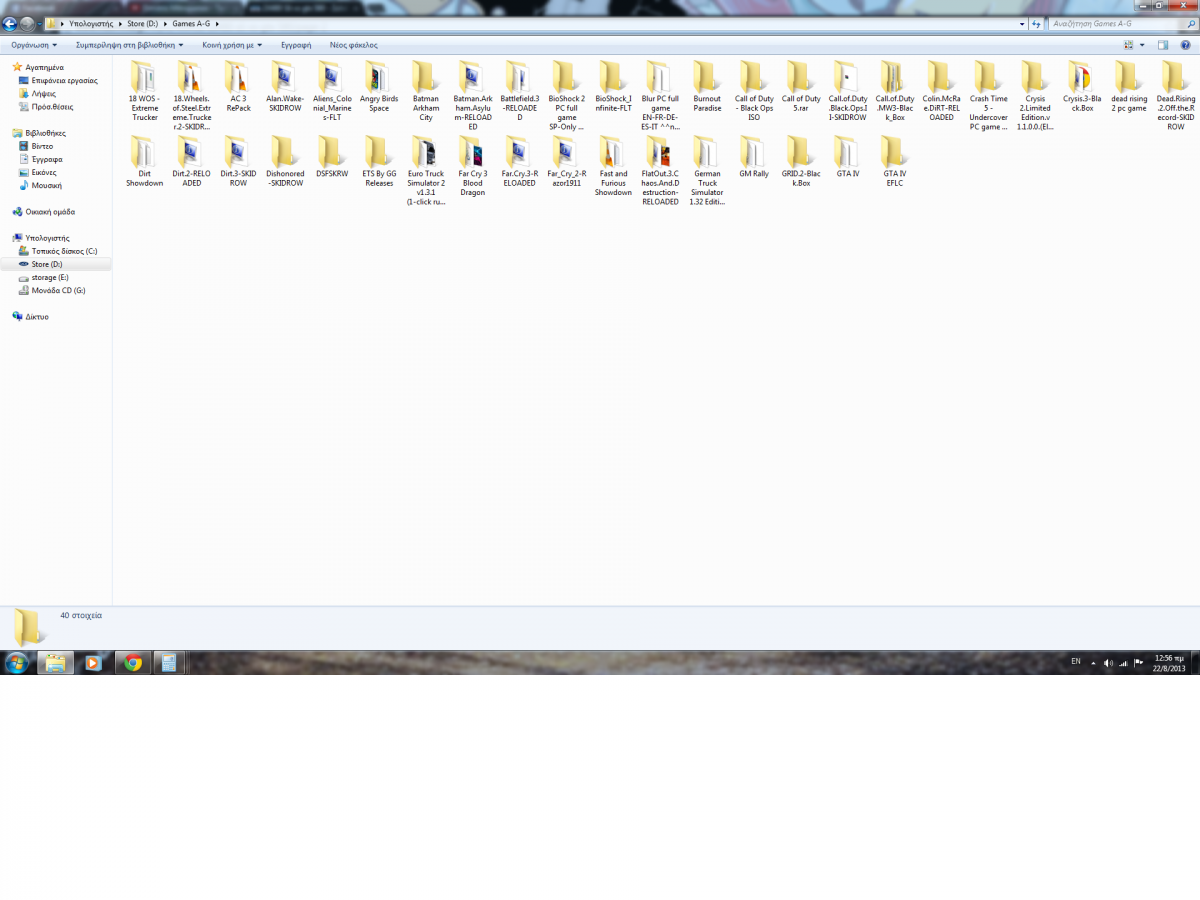Select the DSFSKRW folder
This screenshot has height=900, width=1200.
[332, 158]
